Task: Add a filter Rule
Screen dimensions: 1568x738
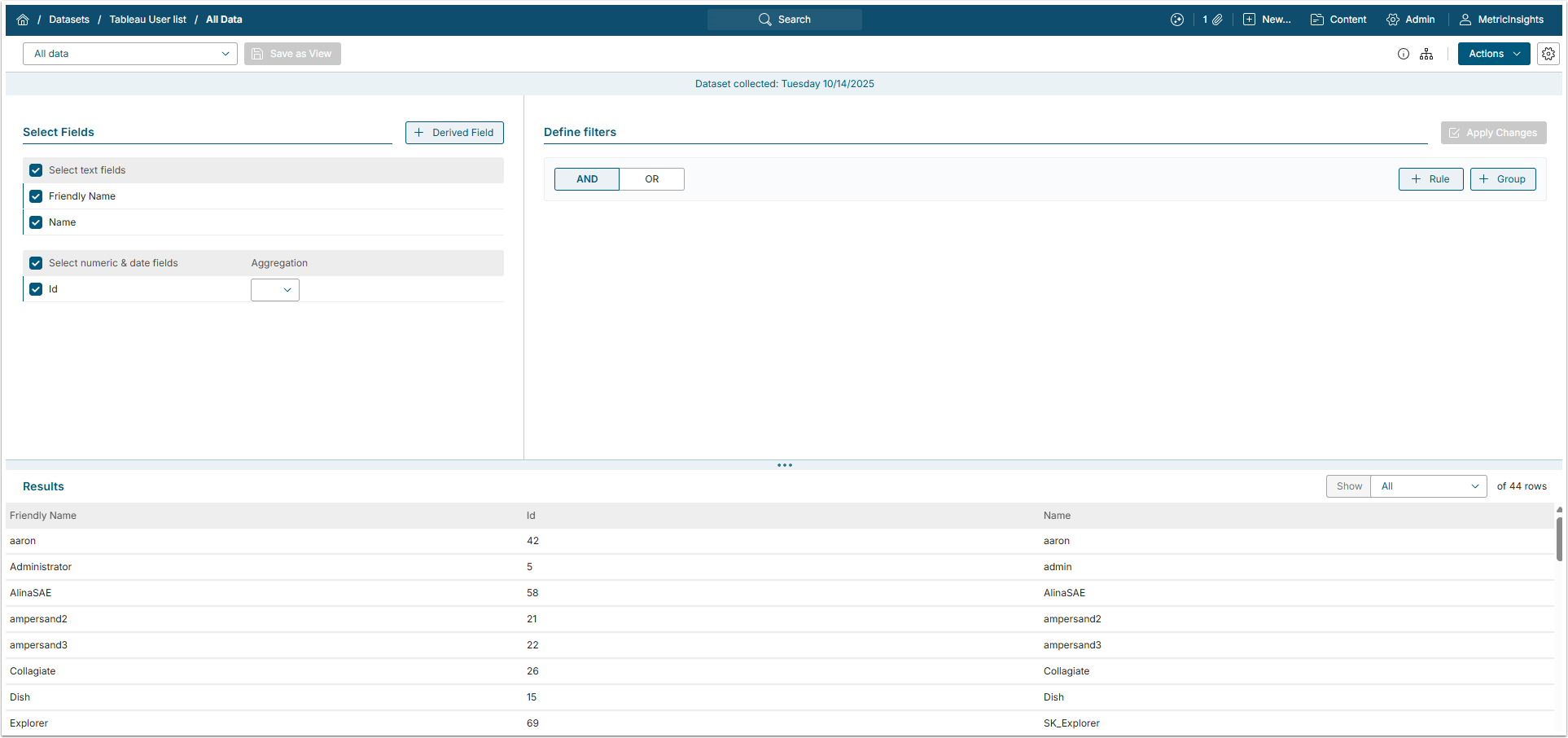Action: click(1430, 179)
